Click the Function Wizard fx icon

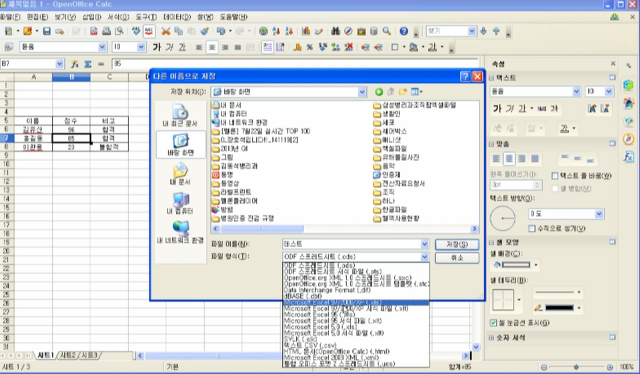[75, 64]
